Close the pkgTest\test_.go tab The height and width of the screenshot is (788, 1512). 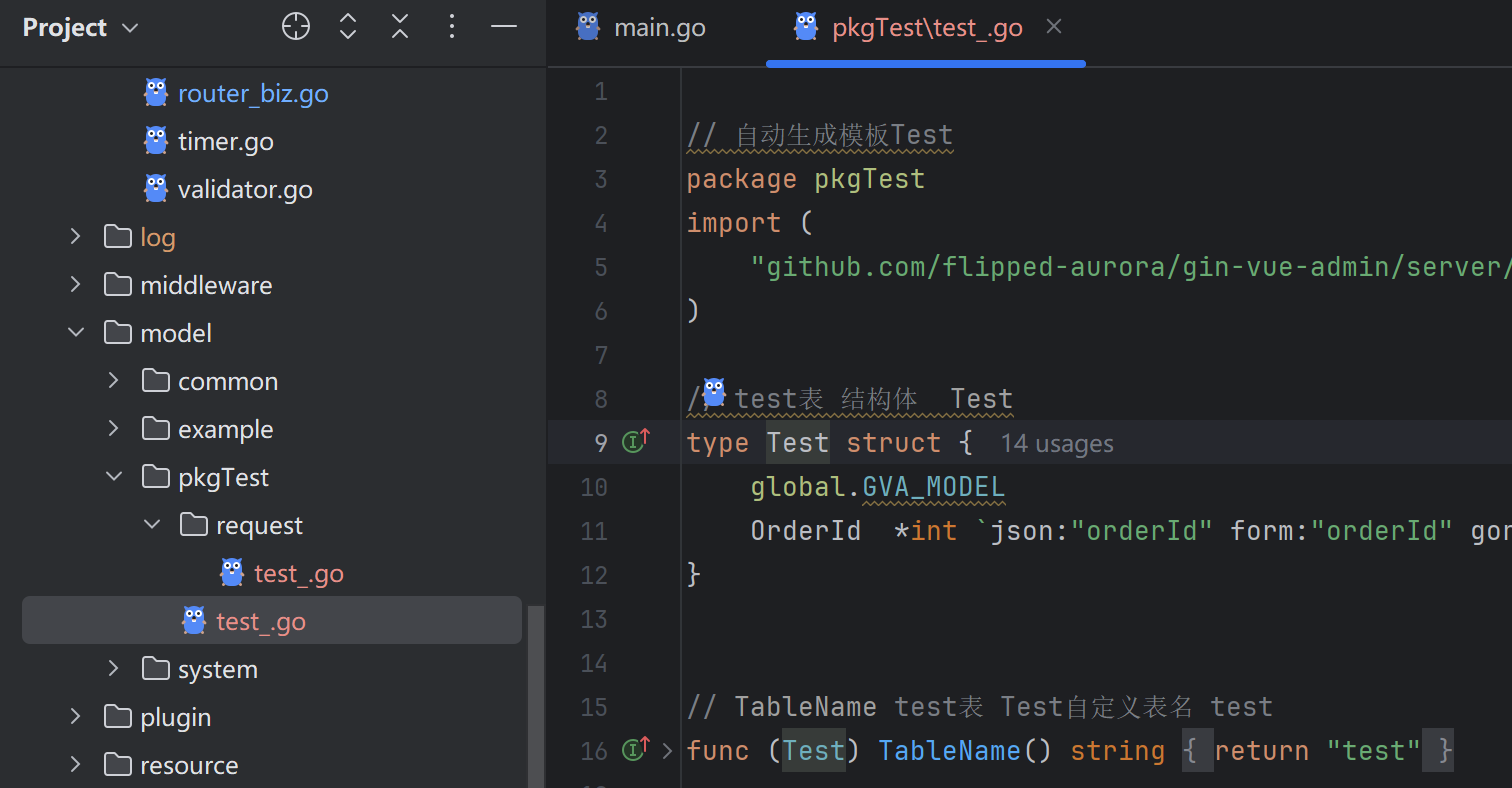(1054, 27)
